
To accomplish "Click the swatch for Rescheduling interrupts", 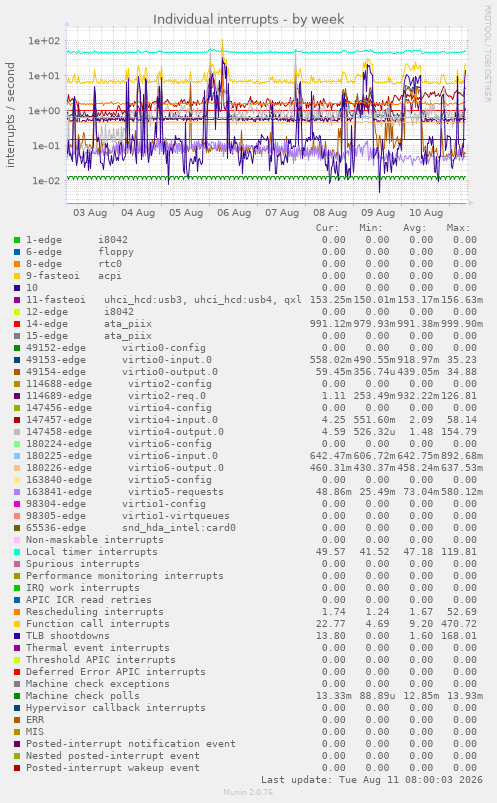I will pos(17,612).
